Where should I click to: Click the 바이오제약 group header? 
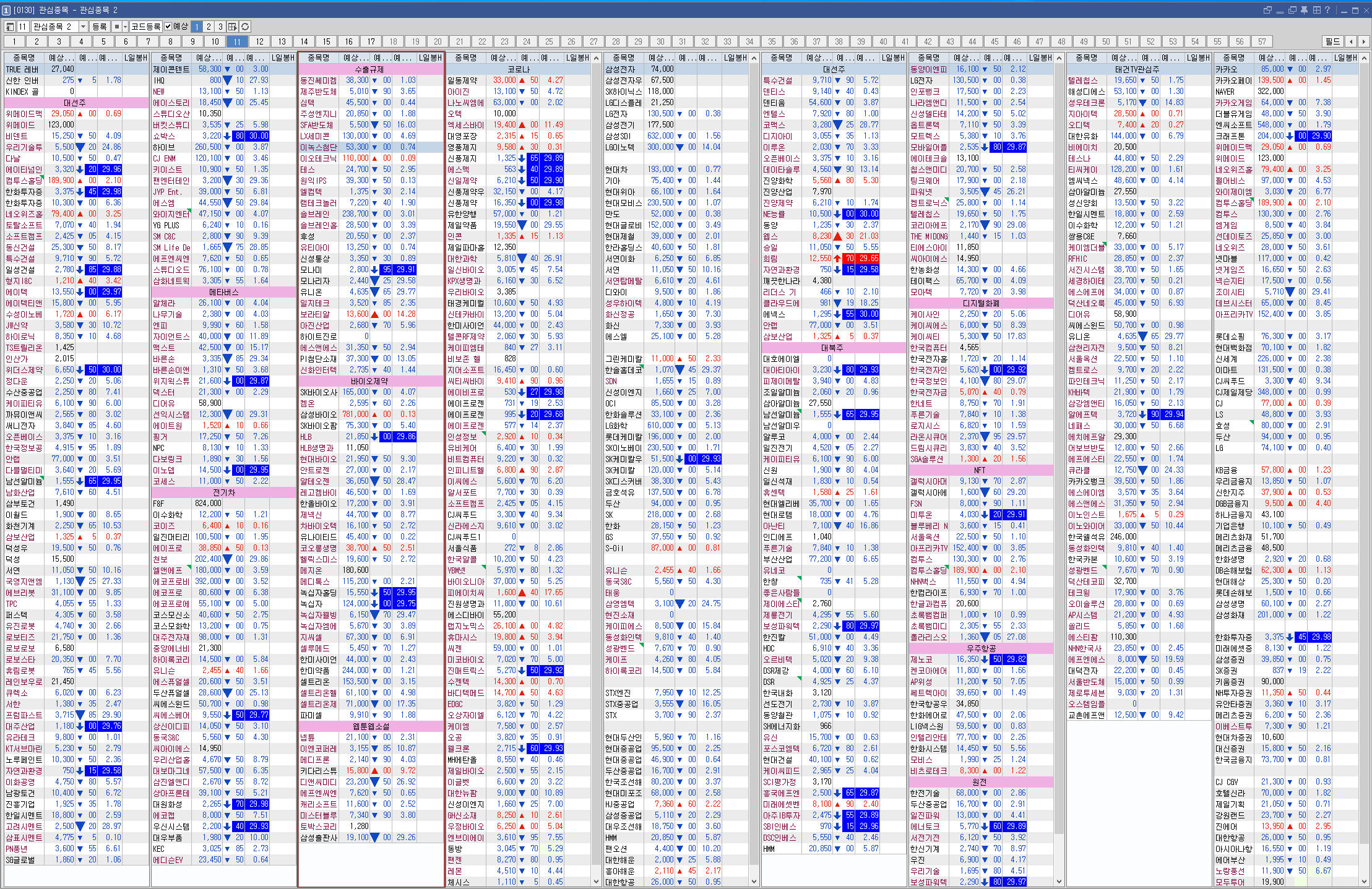point(371,381)
